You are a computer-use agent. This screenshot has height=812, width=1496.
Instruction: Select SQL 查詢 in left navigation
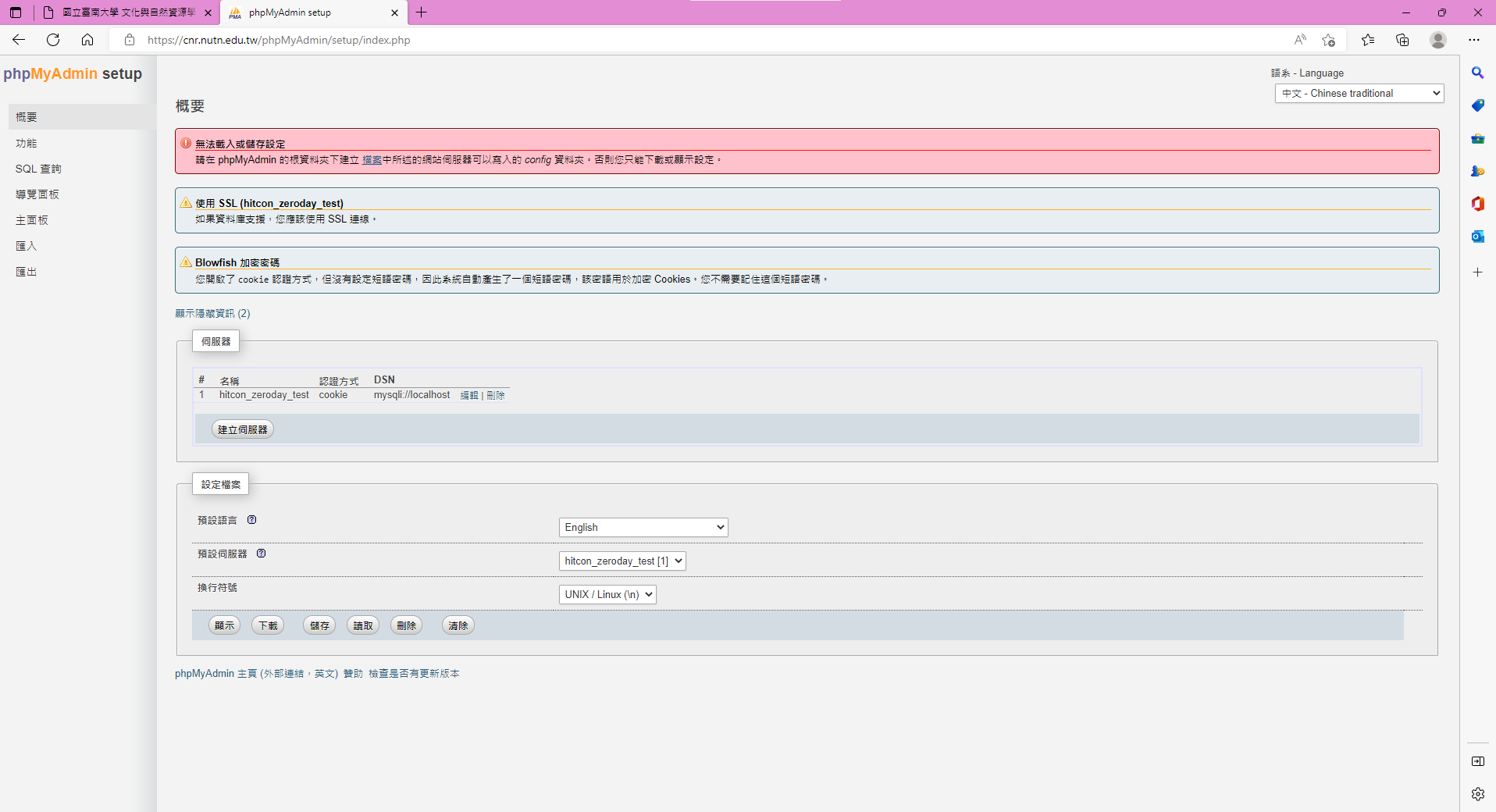(38, 169)
